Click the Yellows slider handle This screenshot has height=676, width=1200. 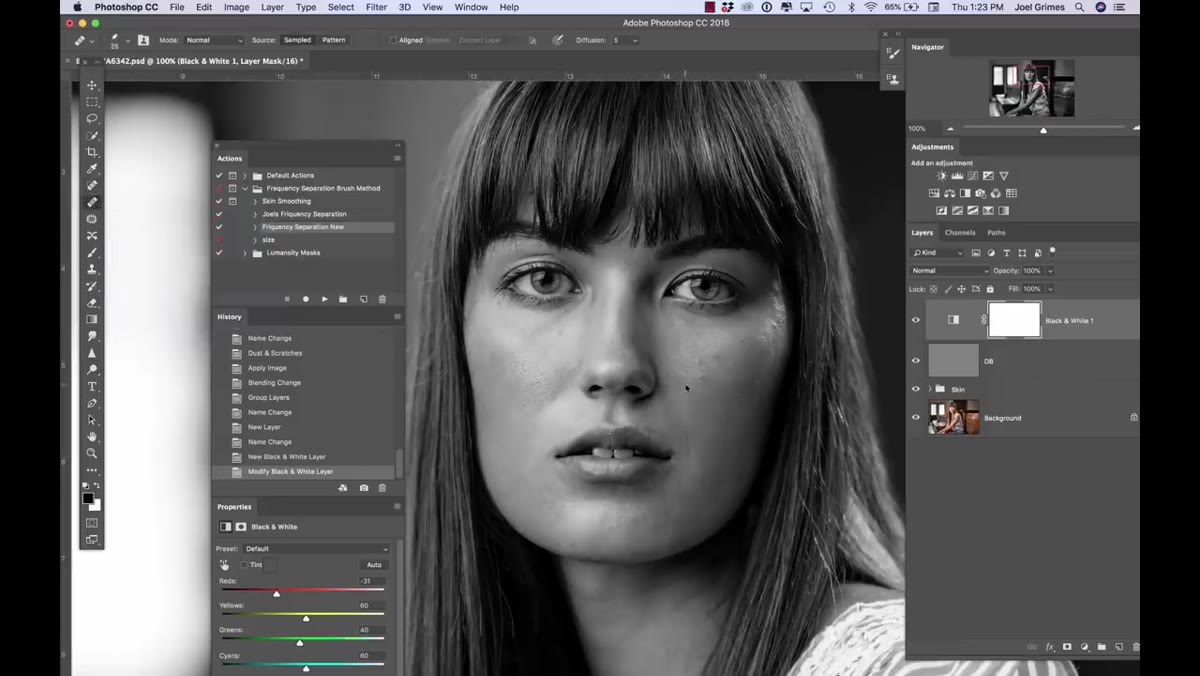306,619
